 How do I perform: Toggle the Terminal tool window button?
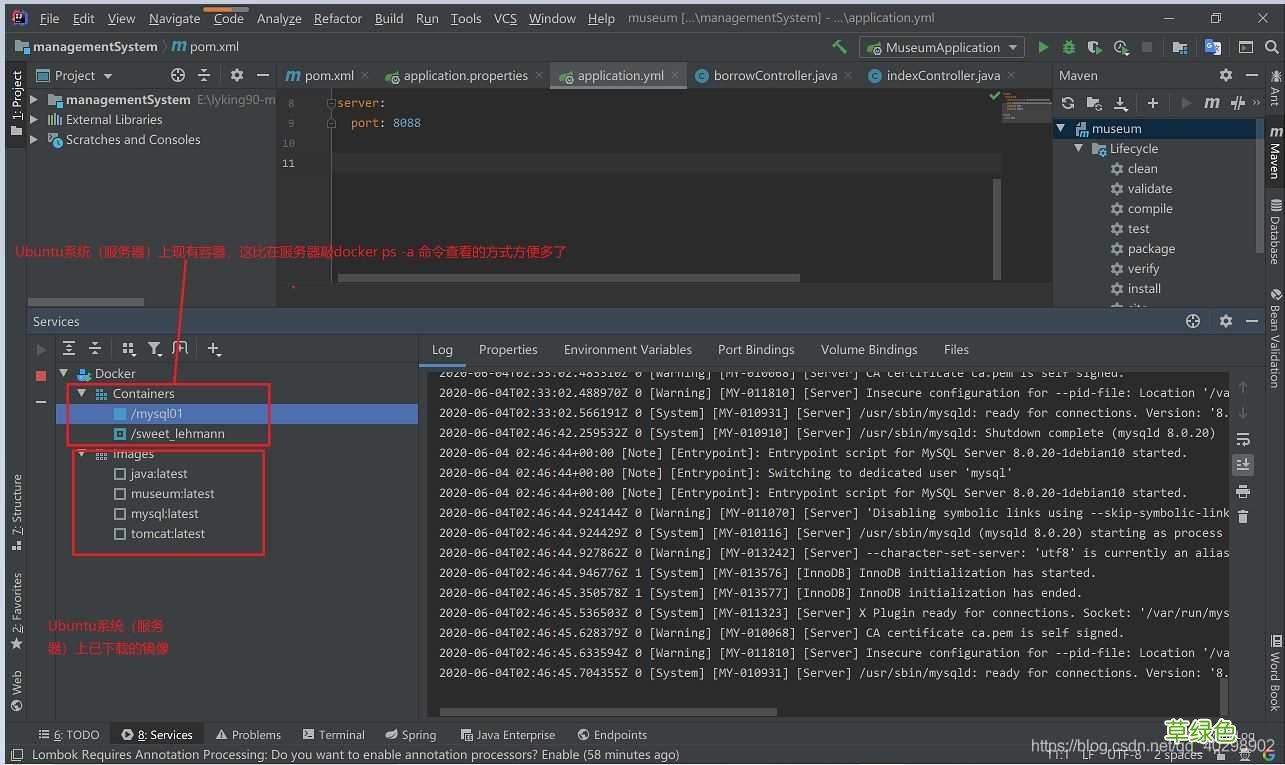point(334,735)
